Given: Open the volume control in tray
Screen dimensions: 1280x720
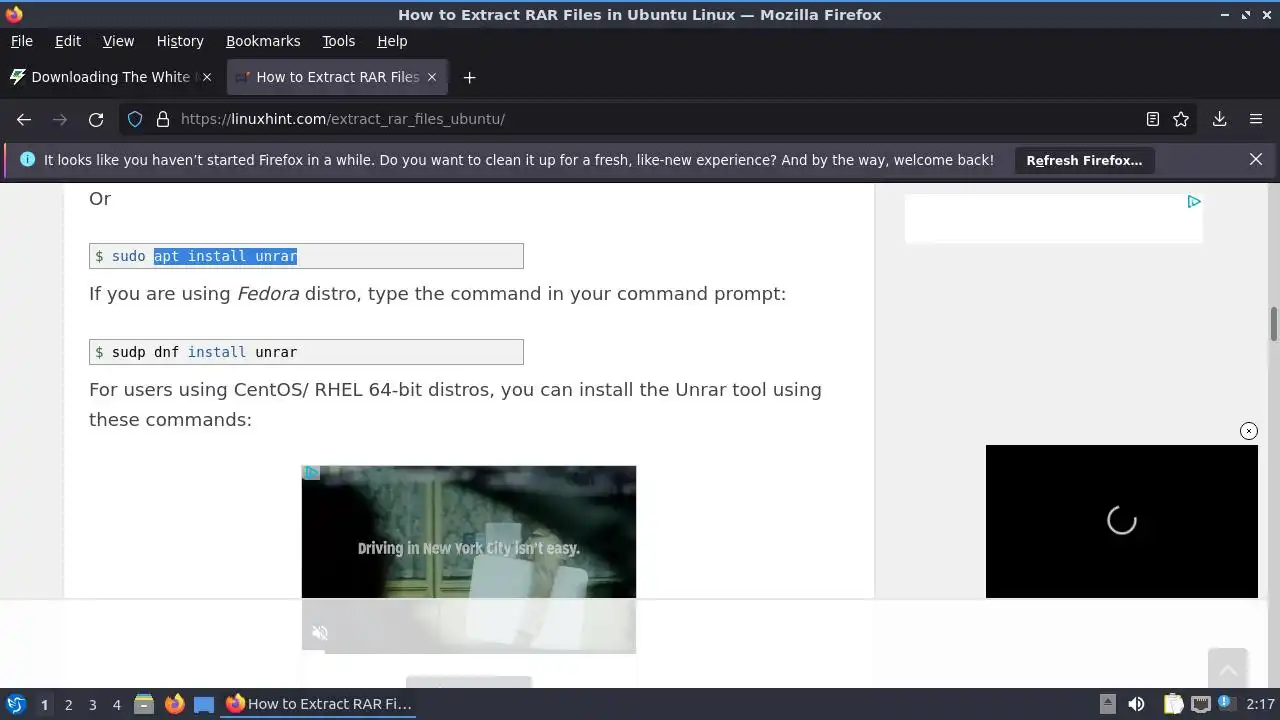Looking at the screenshot, I should (x=1136, y=704).
